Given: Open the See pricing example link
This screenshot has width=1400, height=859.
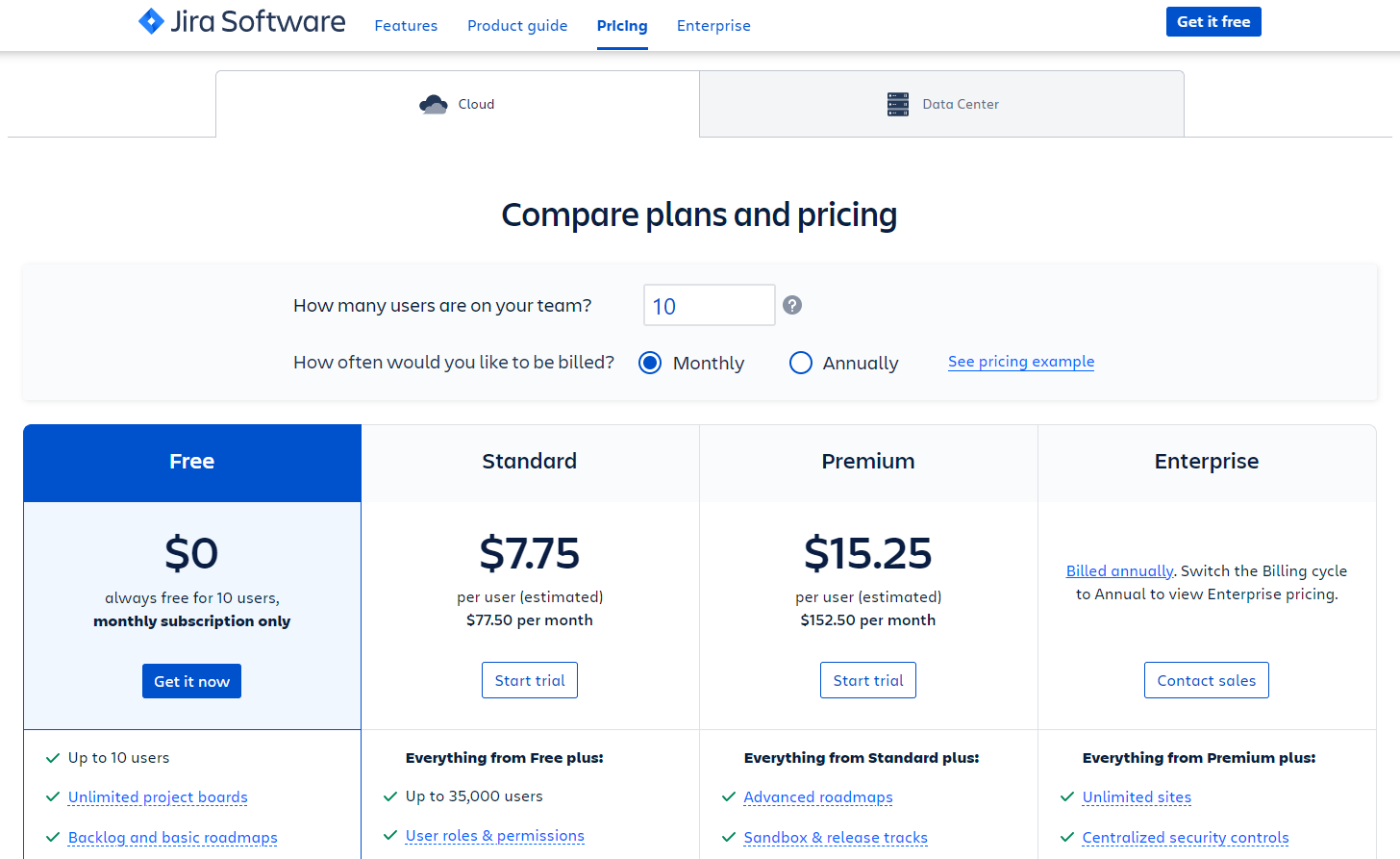Looking at the screenshot, I should pos(1021,362).
